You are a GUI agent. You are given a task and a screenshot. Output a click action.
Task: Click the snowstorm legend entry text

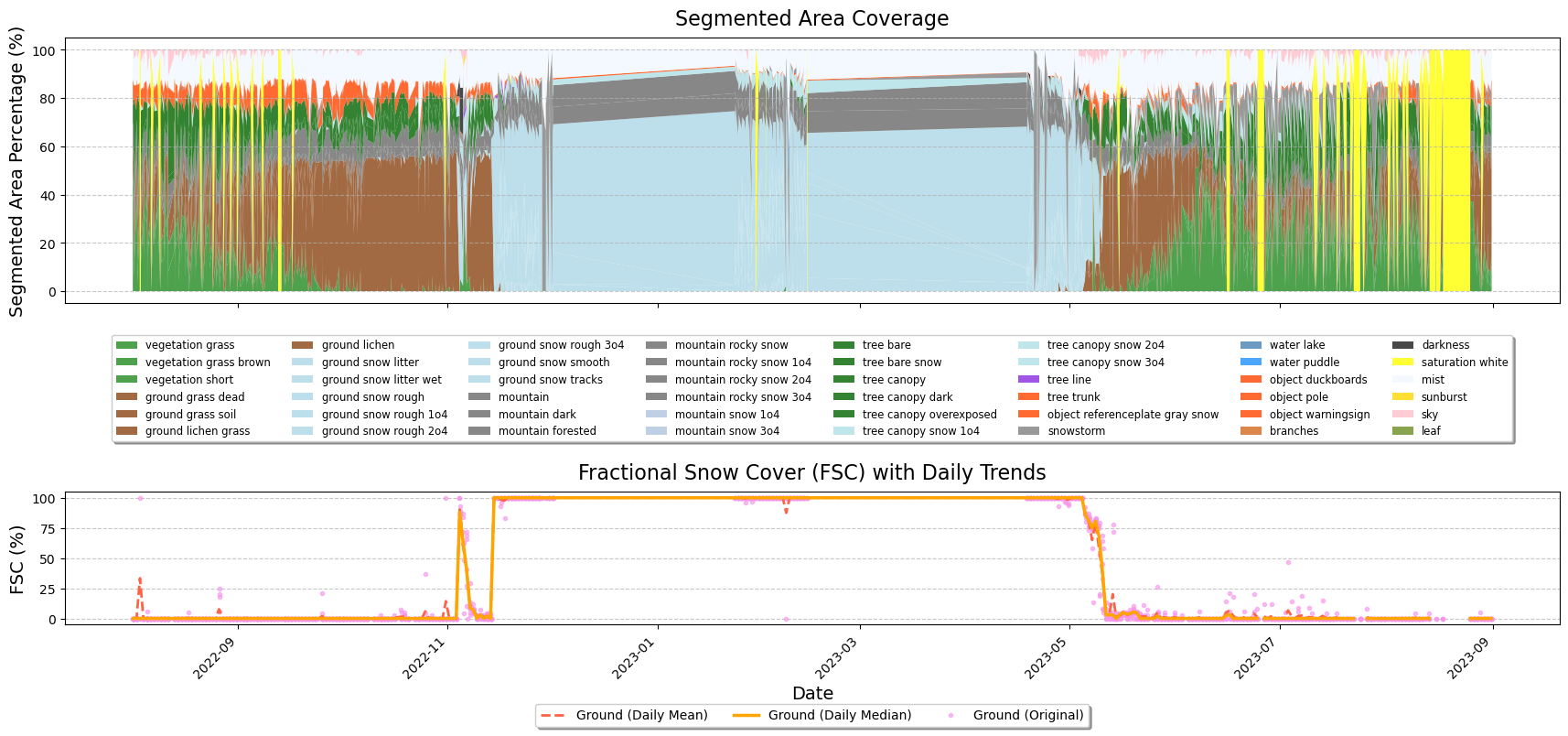tap(1076, 431)
